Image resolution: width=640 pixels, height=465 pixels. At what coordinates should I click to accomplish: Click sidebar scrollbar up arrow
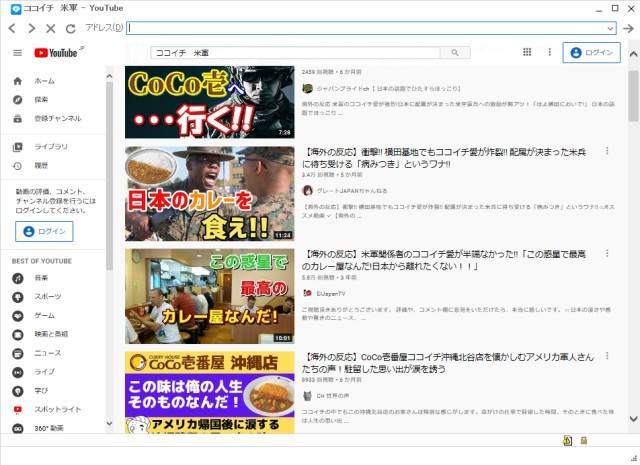tap(109, 76)
